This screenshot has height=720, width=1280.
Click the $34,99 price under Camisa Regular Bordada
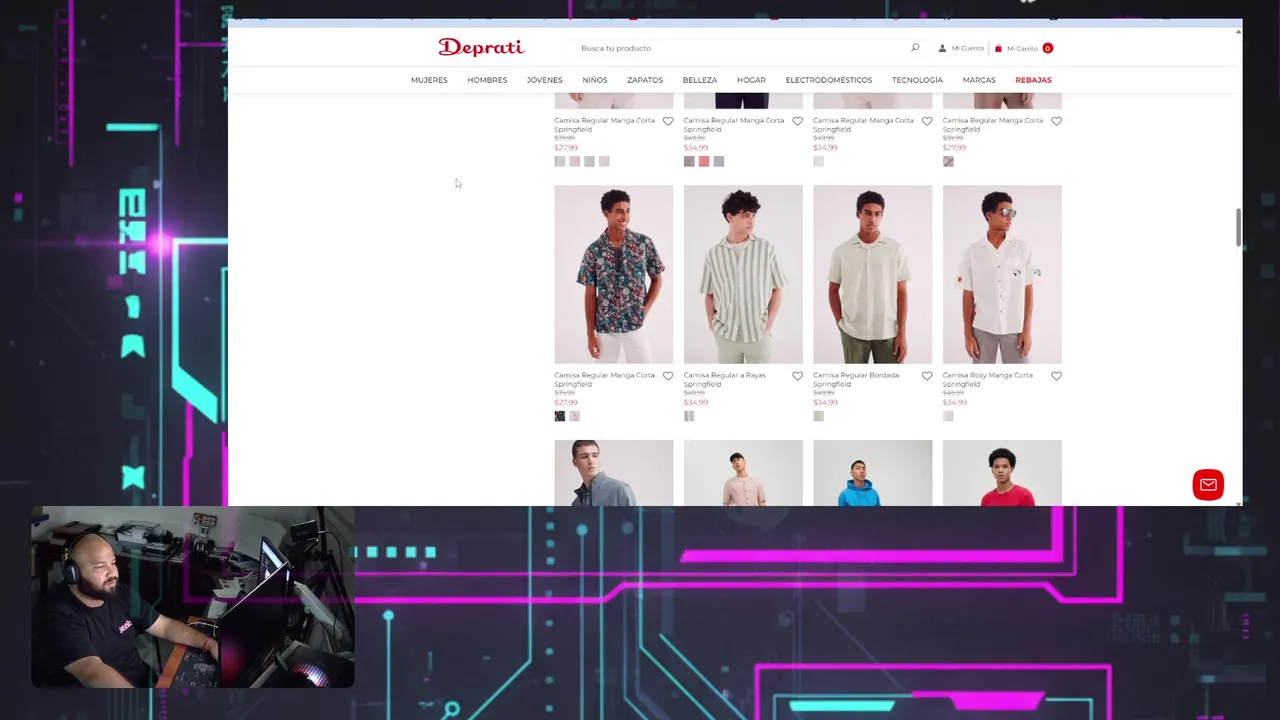click(x=825, y=402)
